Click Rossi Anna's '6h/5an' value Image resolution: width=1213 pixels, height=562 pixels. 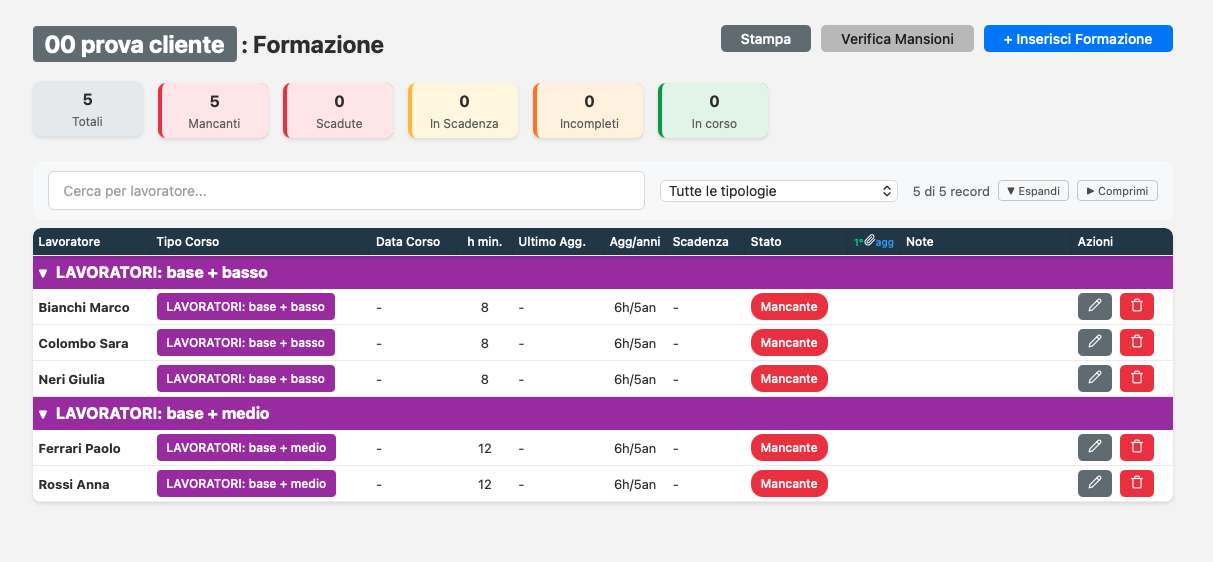coord(635,485)
